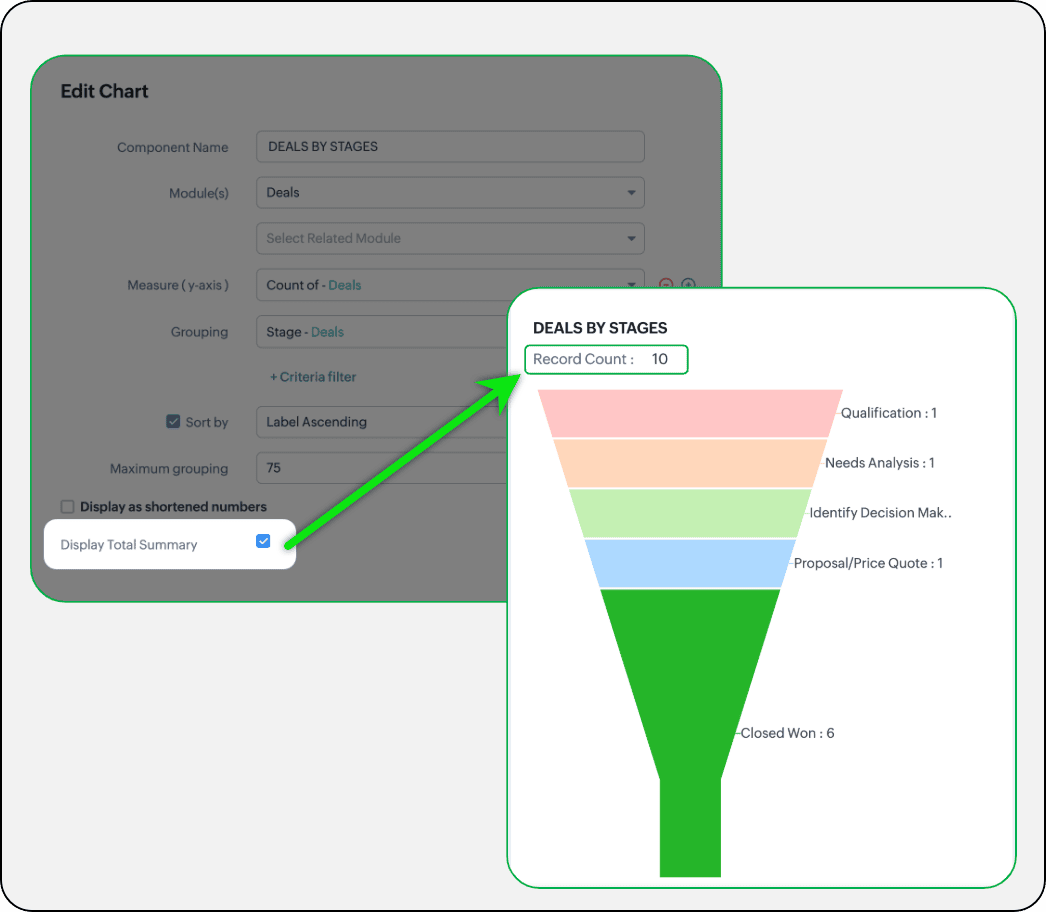
Task: Click the Record Count summary box
Action: [x=606, y=359]
